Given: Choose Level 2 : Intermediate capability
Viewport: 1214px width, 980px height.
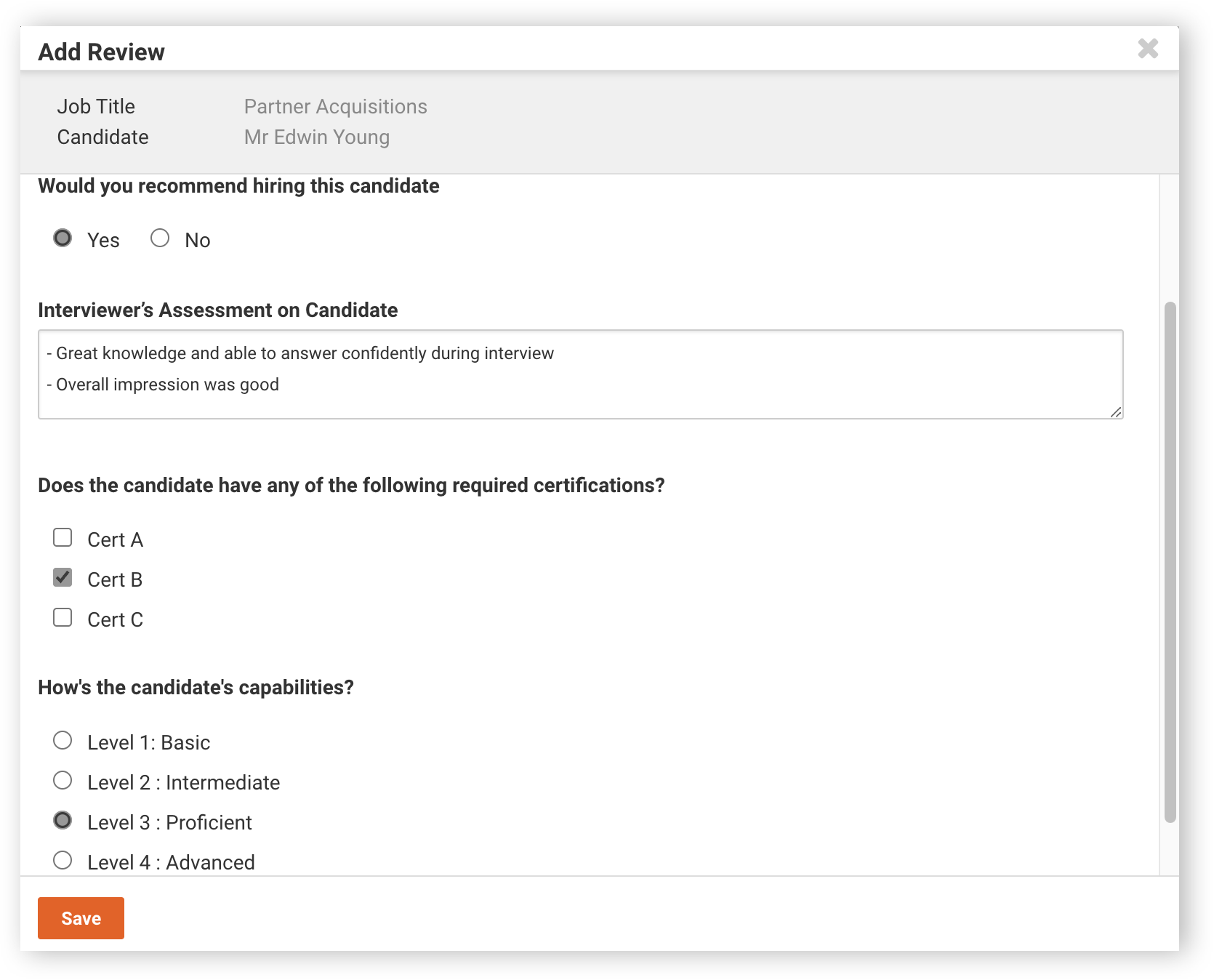Looking at the screenshot, I should [63, 780].
